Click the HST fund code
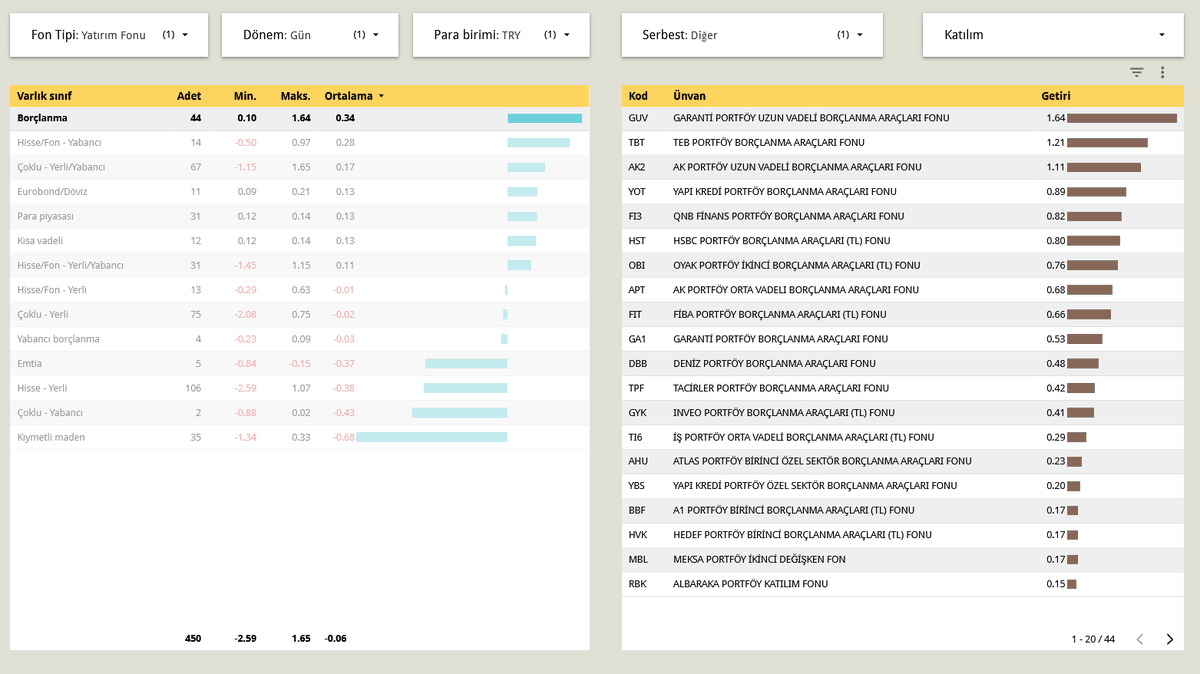 tap(637, 241)
